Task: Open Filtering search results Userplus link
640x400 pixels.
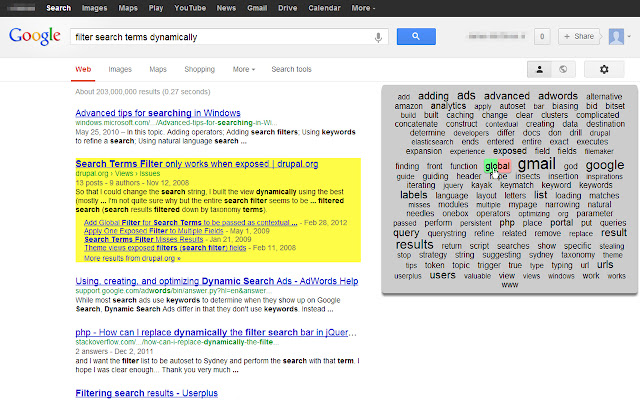Action: point(147,393)
